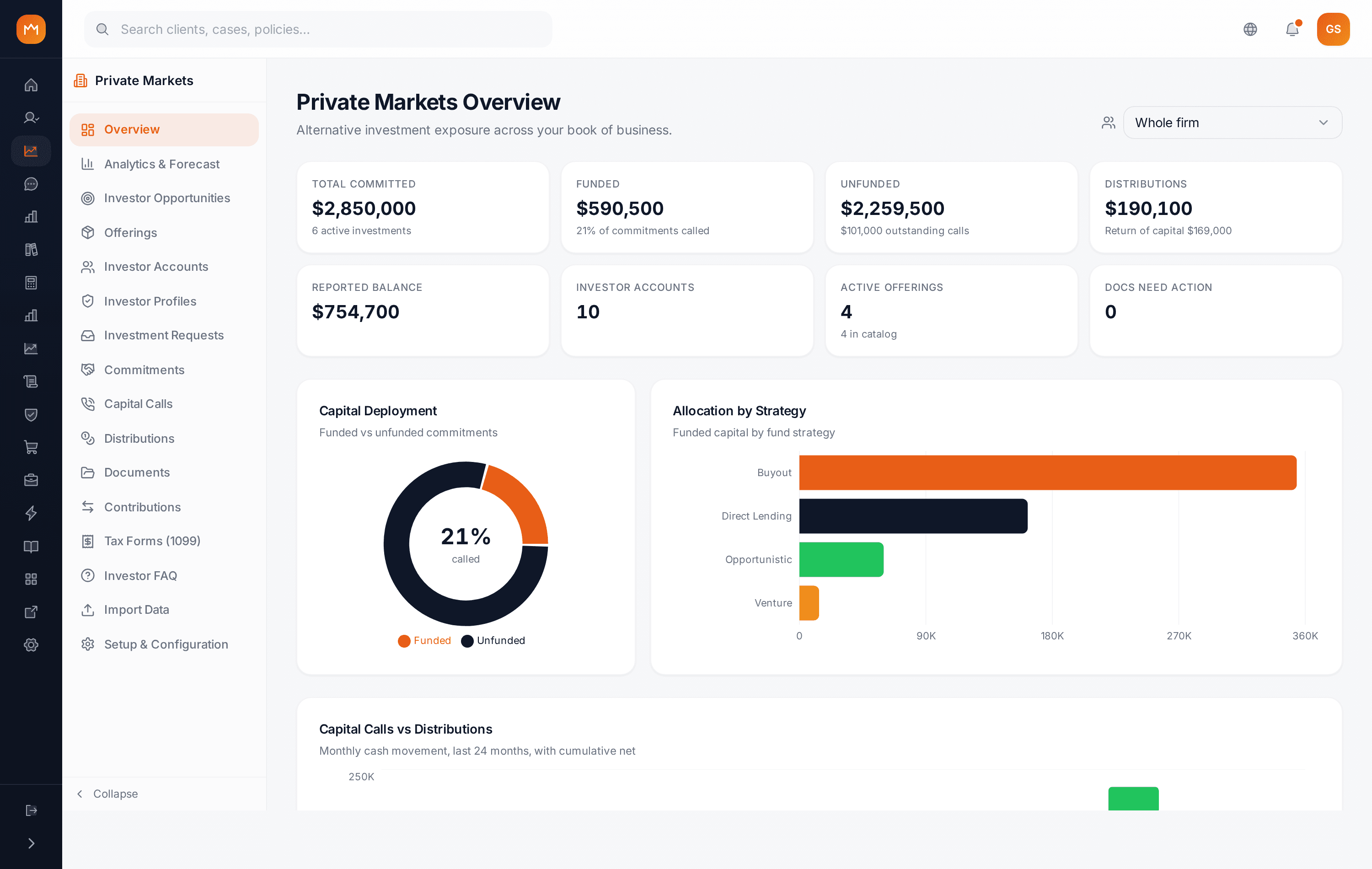Click the Capital Calls vs Distributions heading
1372x869 pixels.
[x=406, y=730]
